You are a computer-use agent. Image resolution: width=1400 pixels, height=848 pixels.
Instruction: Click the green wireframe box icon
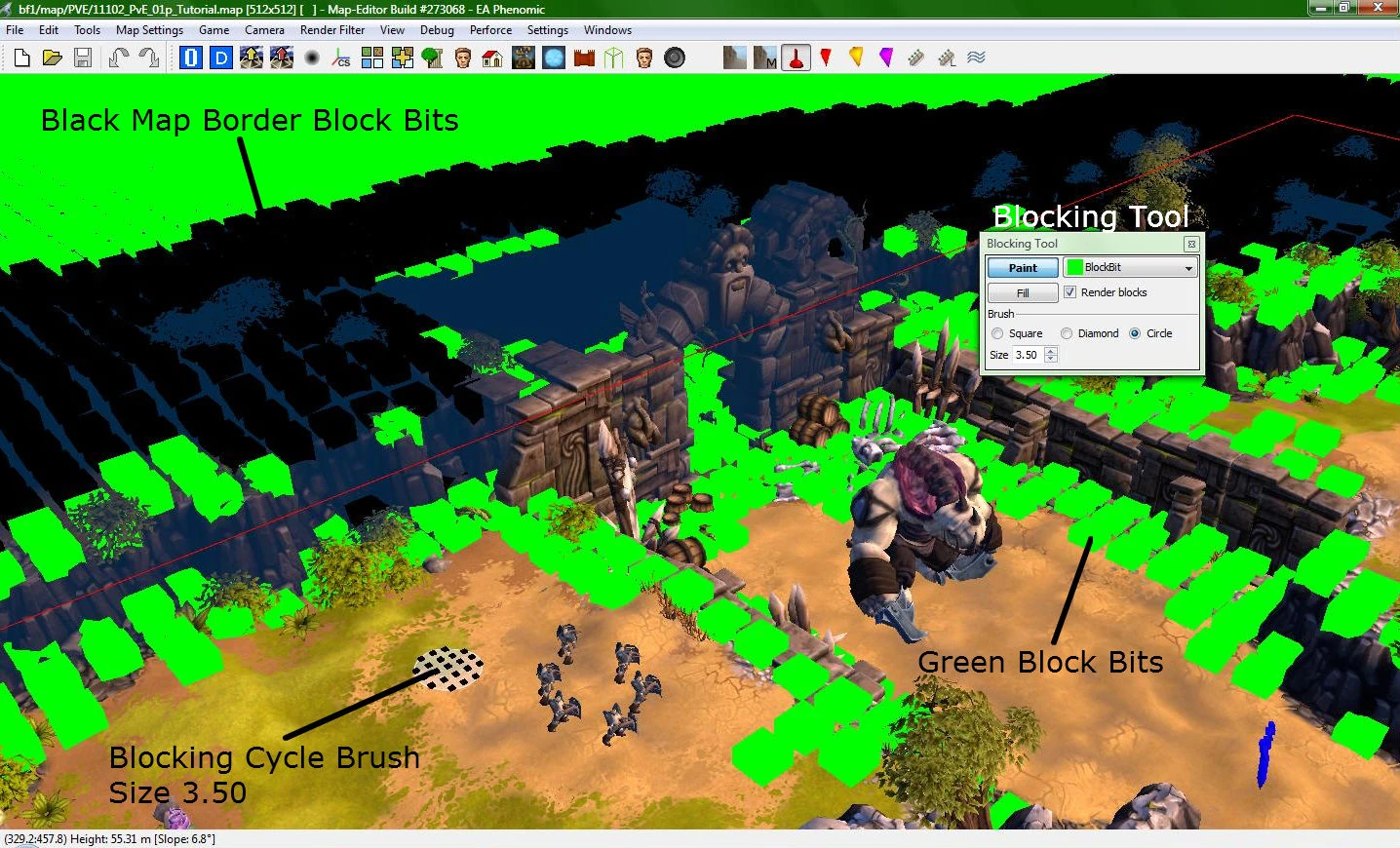point(614,58)
